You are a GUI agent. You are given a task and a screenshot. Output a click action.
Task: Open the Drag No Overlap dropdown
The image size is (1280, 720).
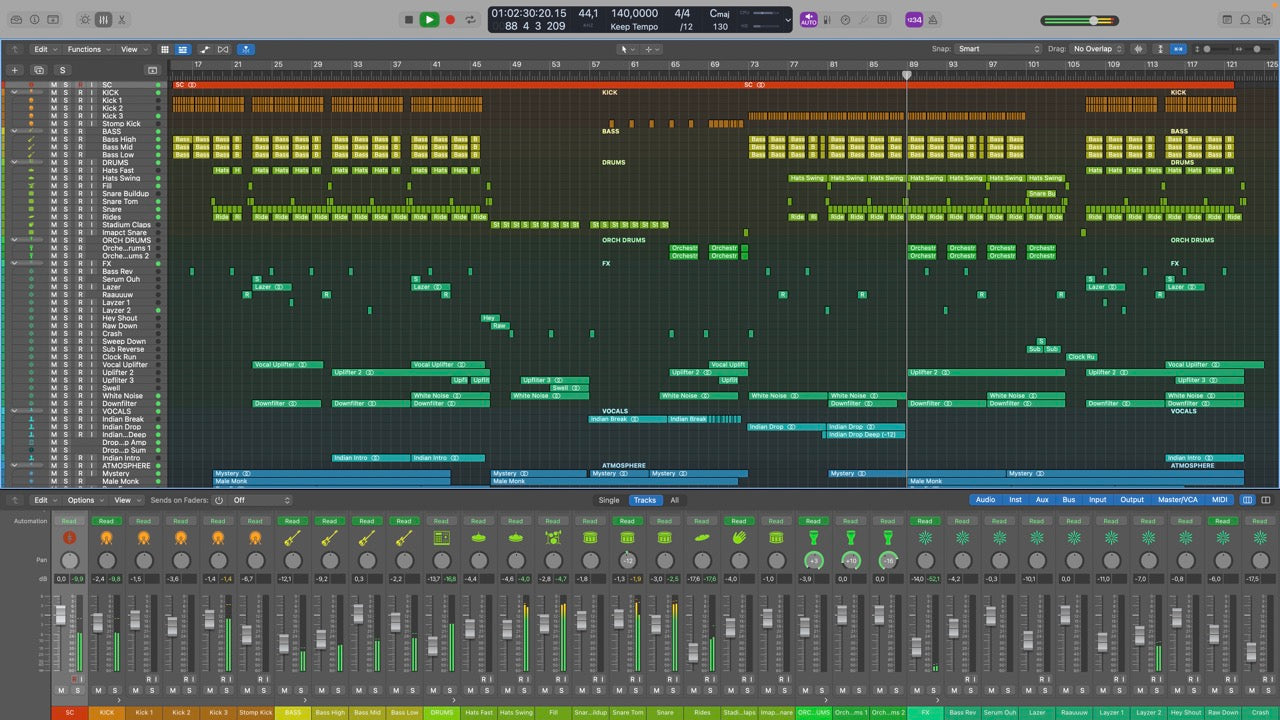click(x=1099, y=49)
